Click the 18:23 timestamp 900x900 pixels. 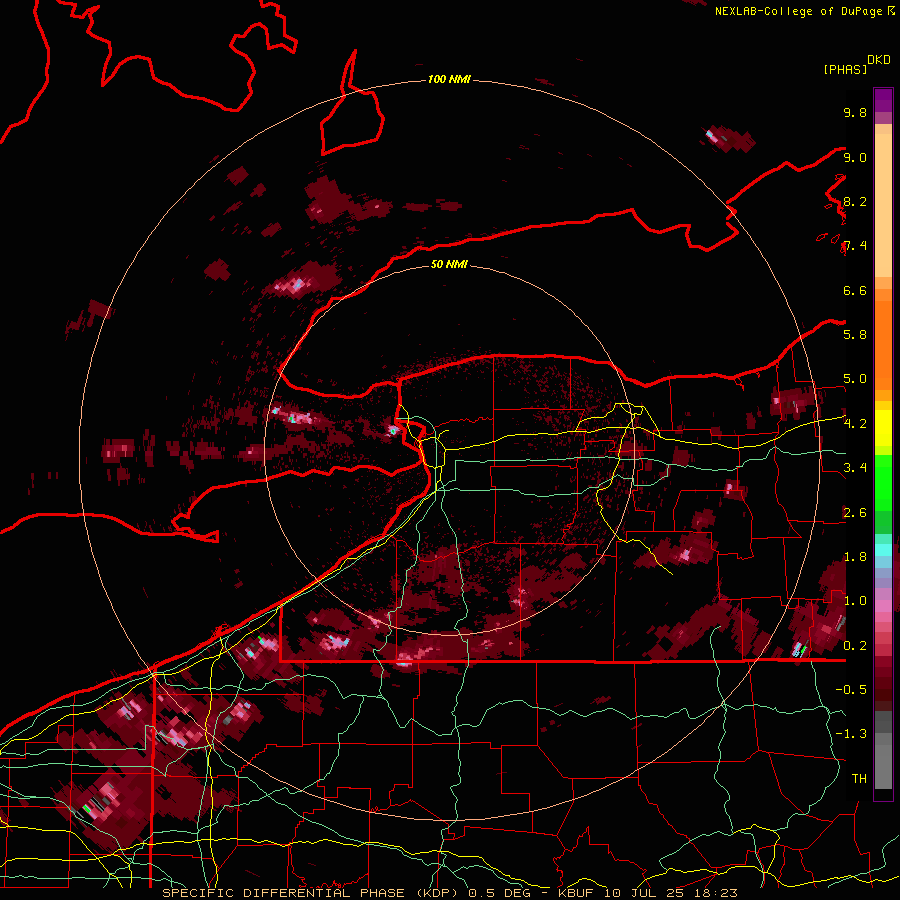click(717, 893)
